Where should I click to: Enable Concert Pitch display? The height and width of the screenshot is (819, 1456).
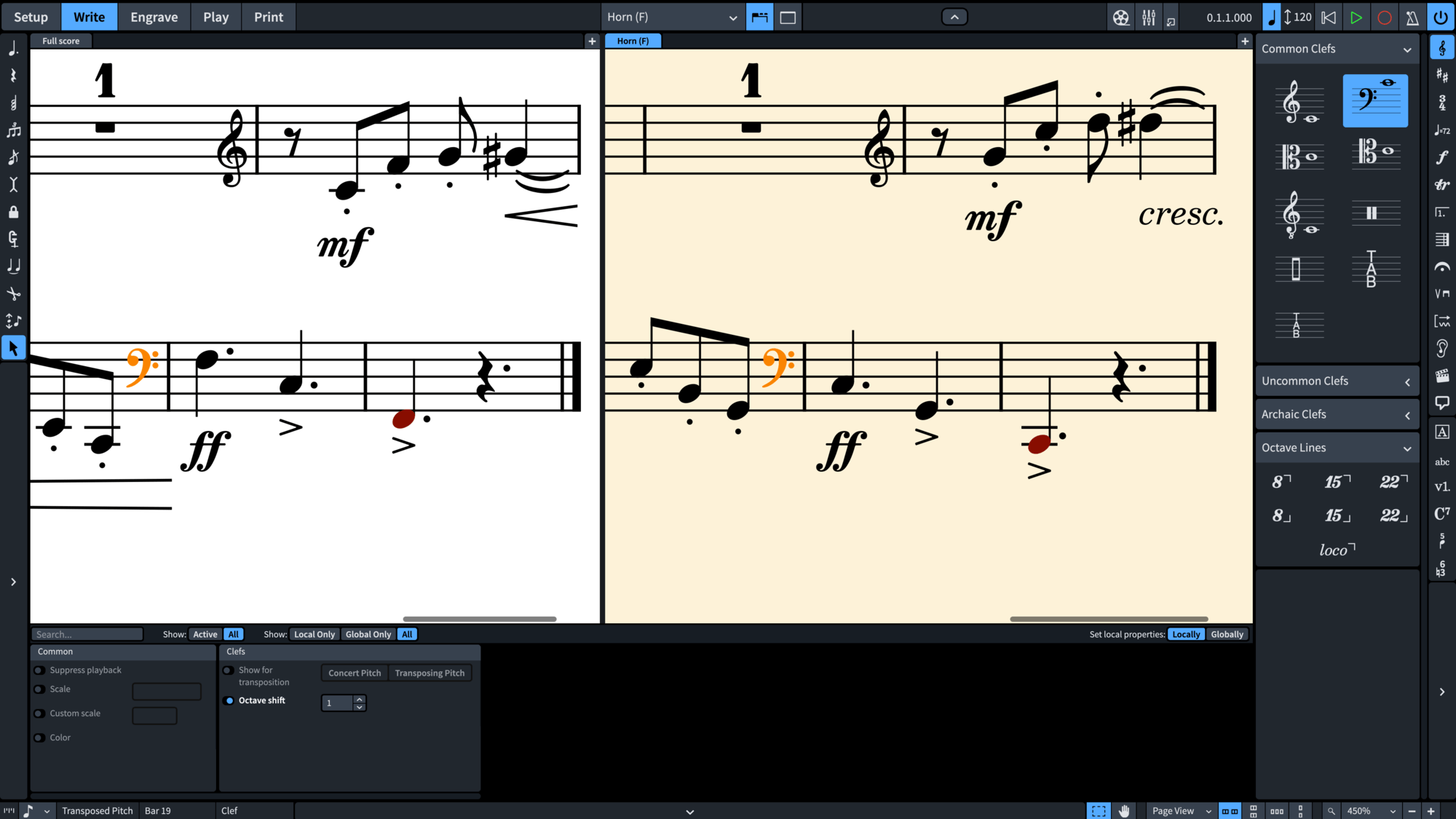tap(354, 672)
